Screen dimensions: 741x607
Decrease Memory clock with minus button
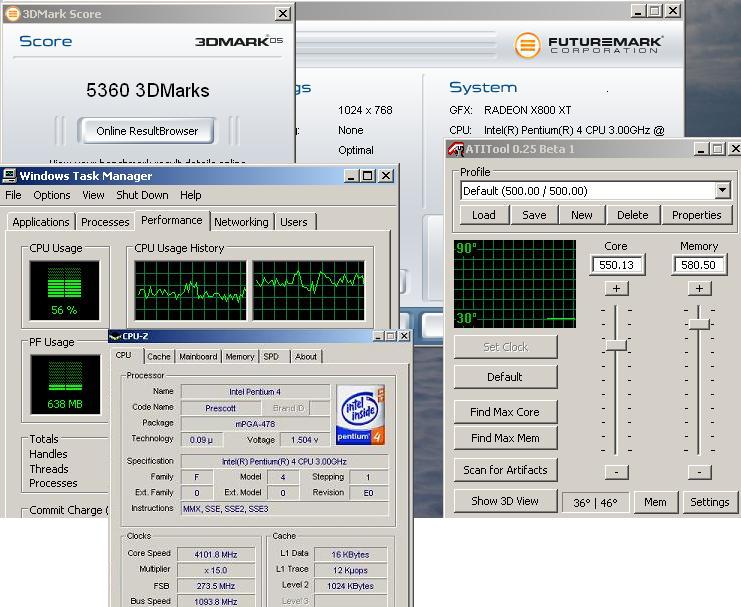point(699,472)
